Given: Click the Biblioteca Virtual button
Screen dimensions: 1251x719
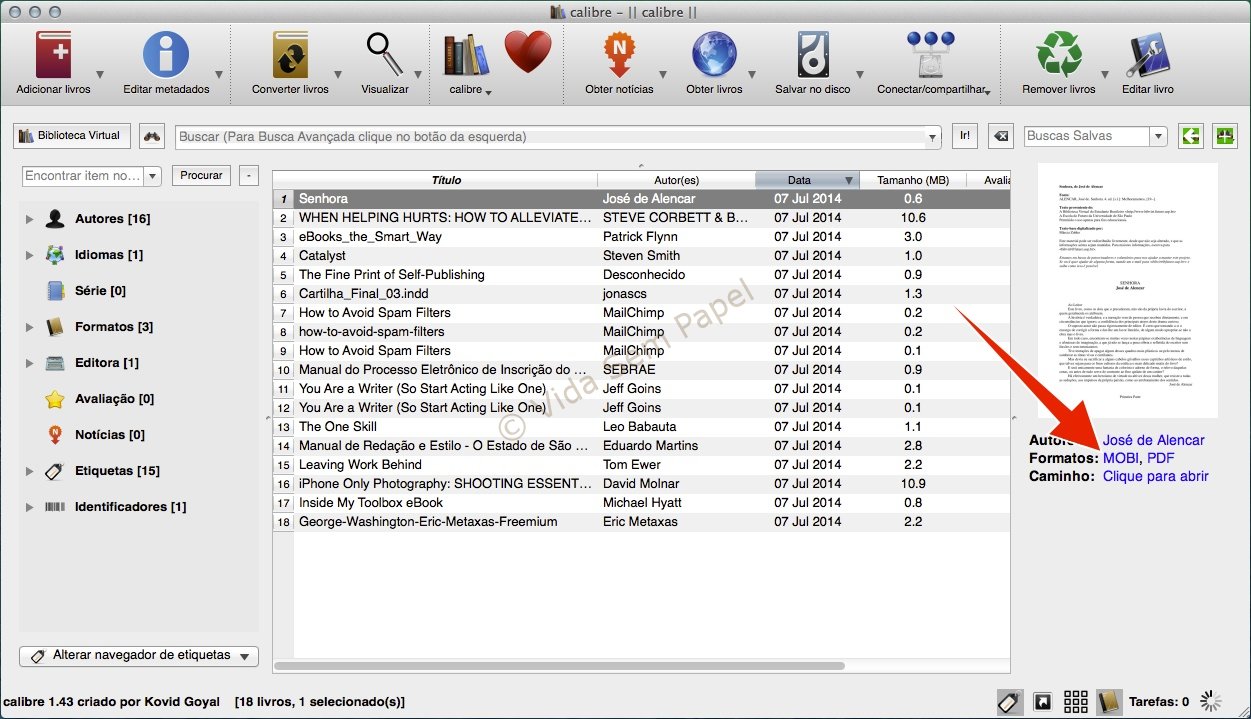Looking at the screenshot, I should coord(70,136).
